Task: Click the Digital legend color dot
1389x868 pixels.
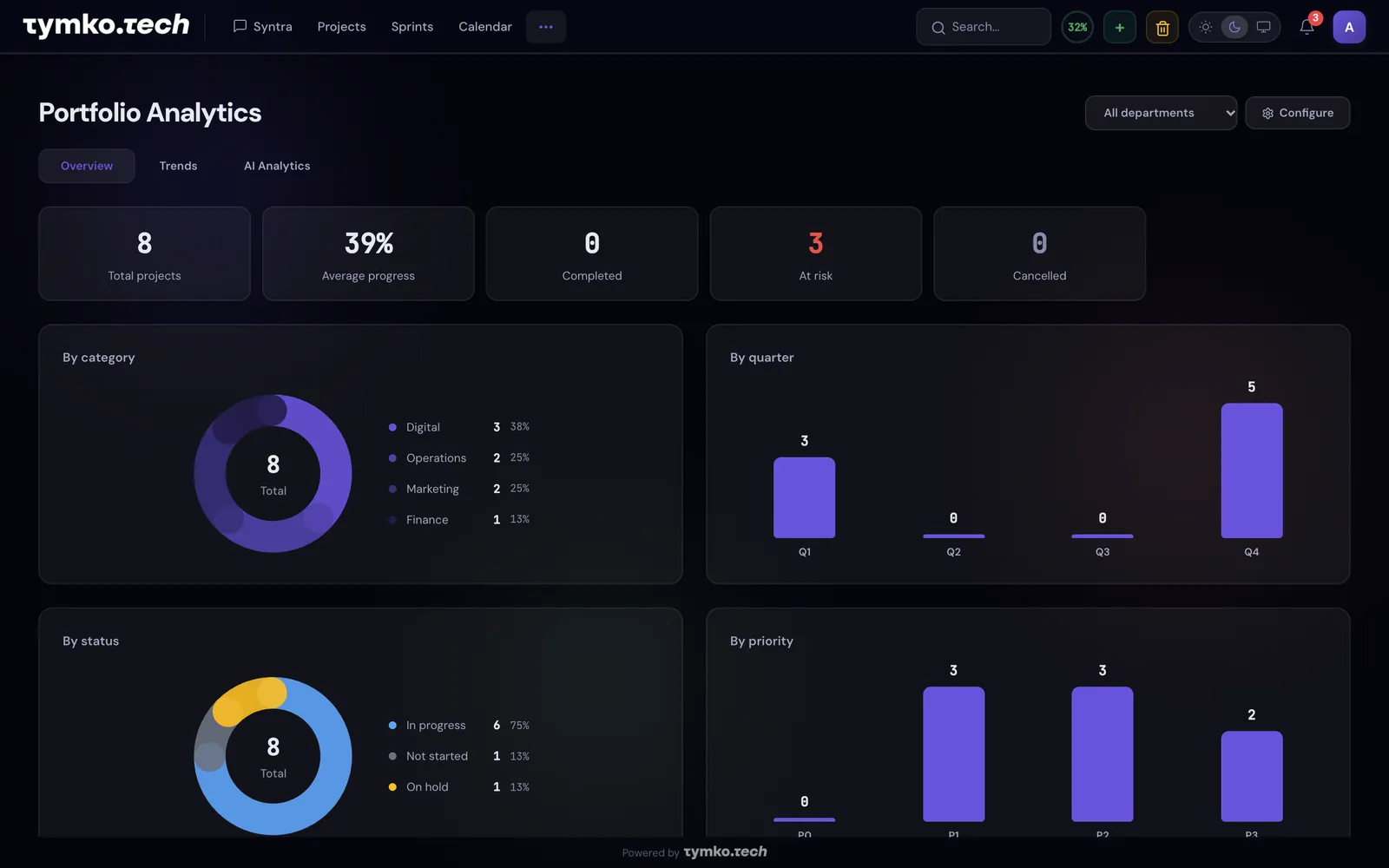Action: click(x=392, y=427)
